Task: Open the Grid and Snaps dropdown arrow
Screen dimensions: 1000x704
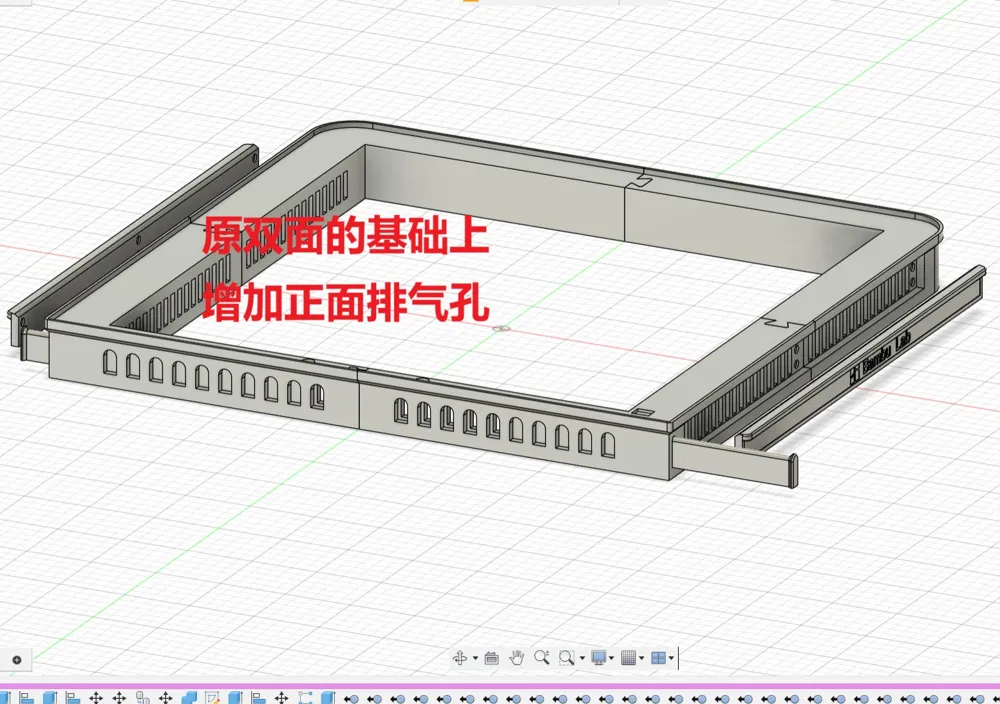Action: 641,658
